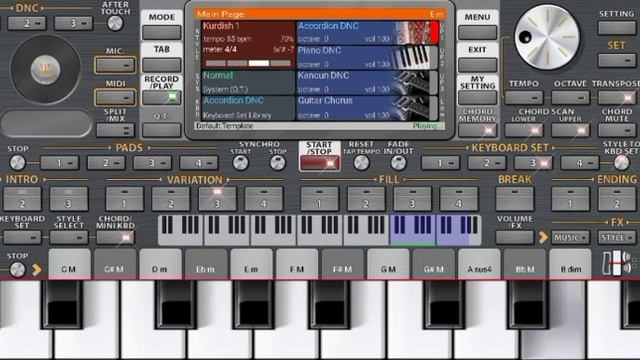Turn the After Touch knob
Viewport: 640px width, 360px height.
(115, 23)
